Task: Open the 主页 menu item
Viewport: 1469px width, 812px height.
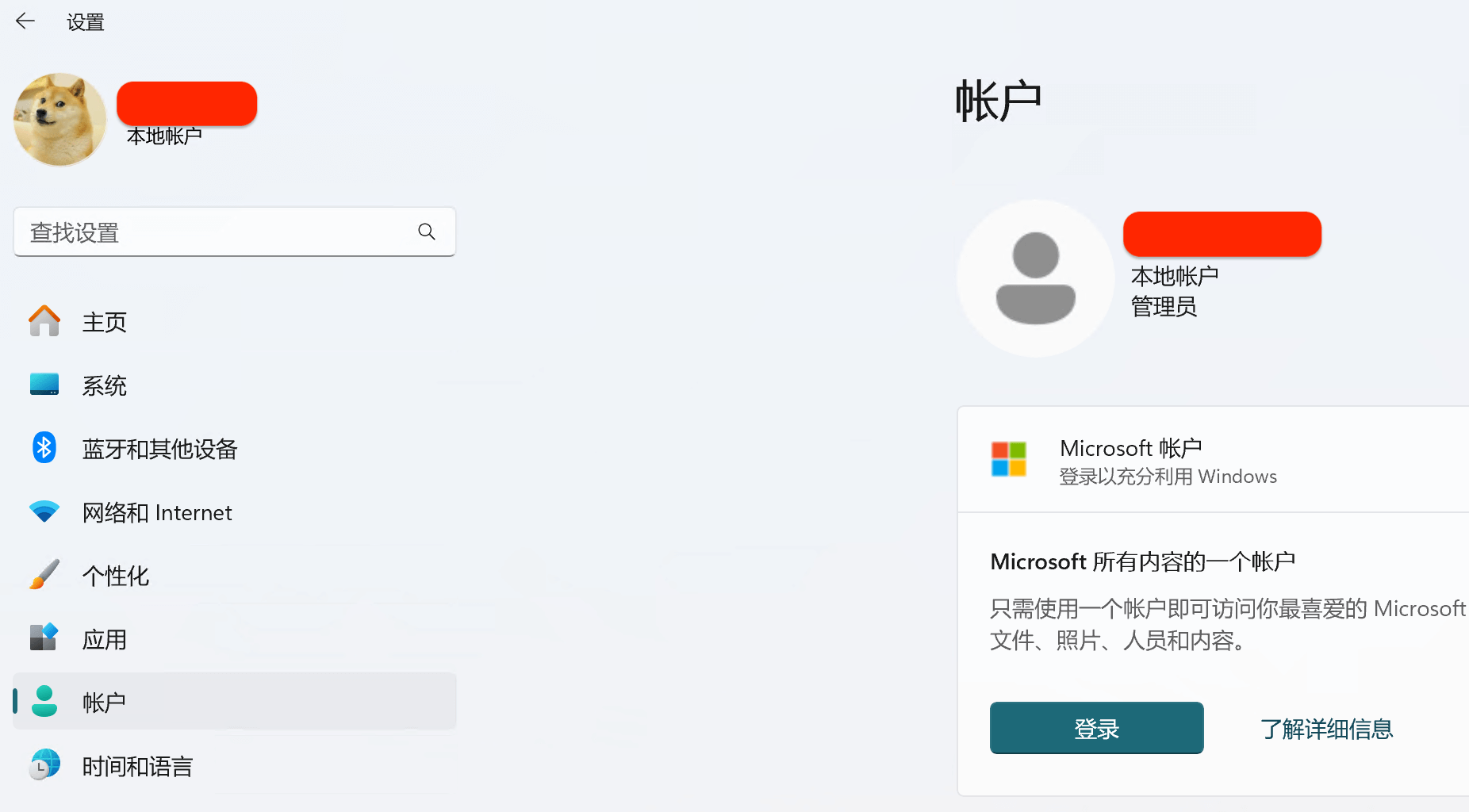Action: click(105, 322)
